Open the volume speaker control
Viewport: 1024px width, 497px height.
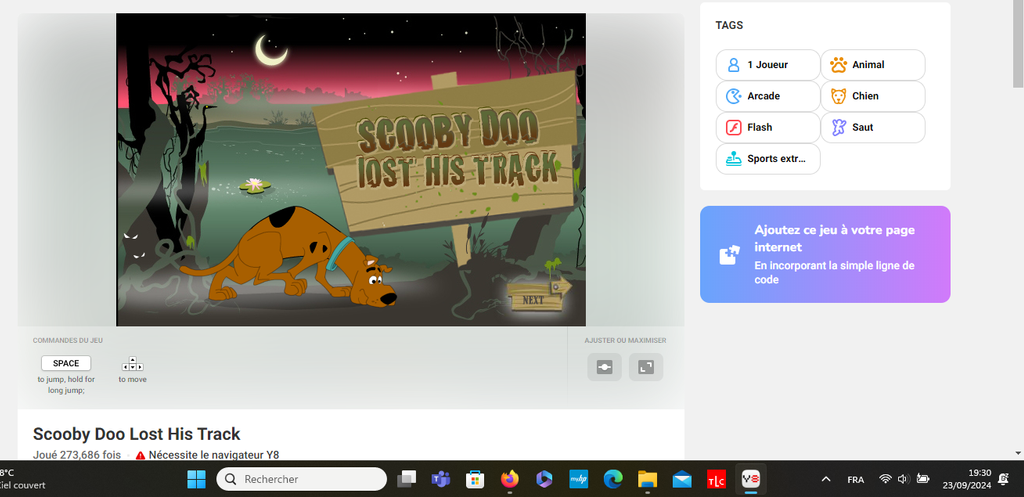903,479
